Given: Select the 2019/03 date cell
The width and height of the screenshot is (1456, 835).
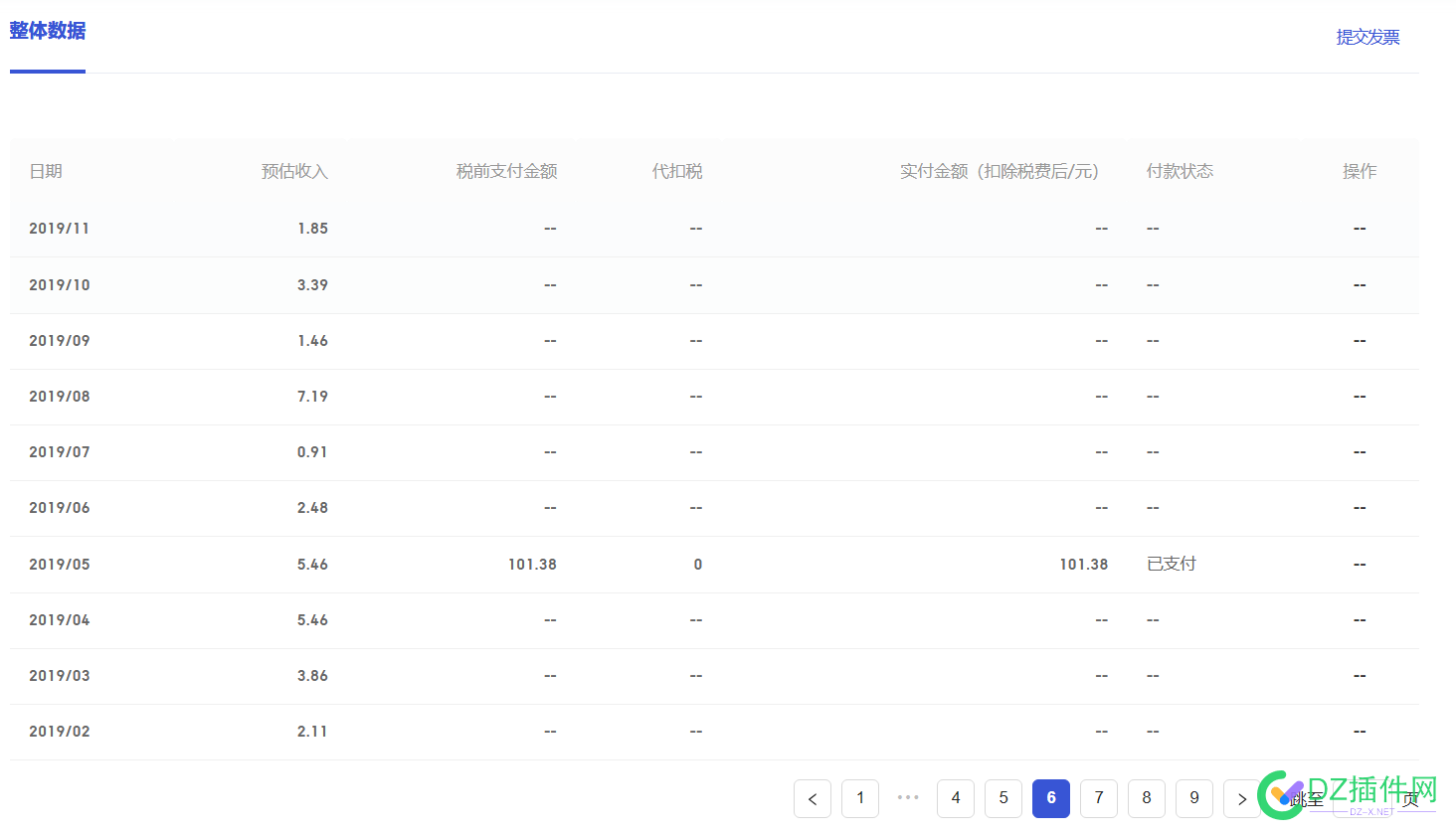Looking at the screenshot, I should [x=60, y=676].
